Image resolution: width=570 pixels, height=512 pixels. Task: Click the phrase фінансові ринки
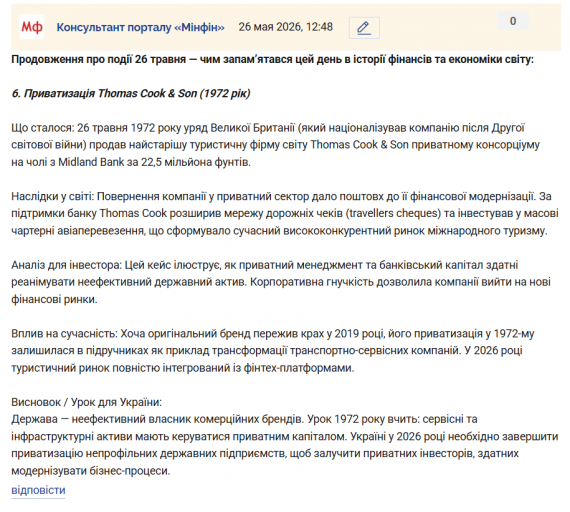pos(54,299)
